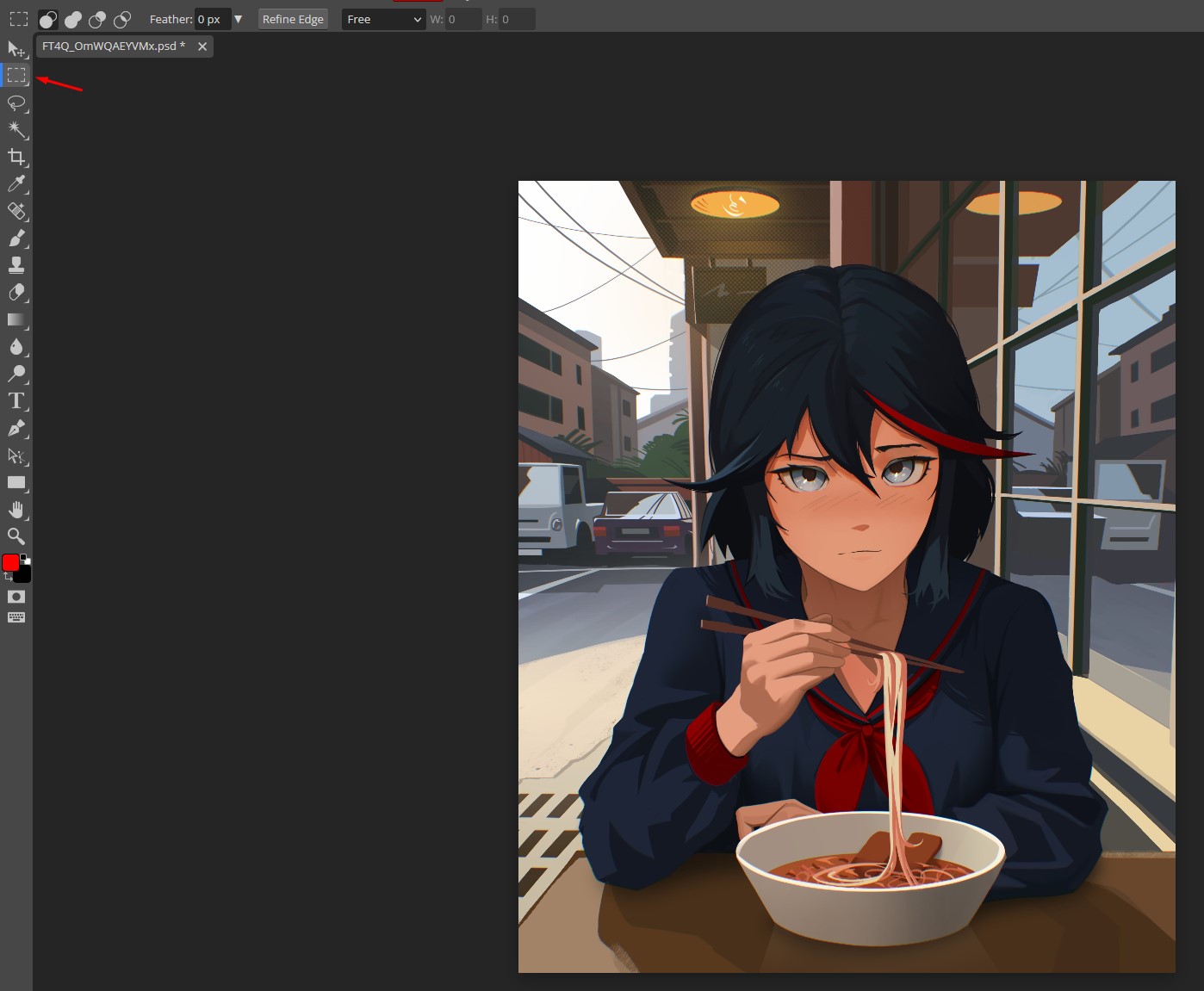Select the Clone Stamp tool
The image size is (1204, 991).
(x=16, y=265)
